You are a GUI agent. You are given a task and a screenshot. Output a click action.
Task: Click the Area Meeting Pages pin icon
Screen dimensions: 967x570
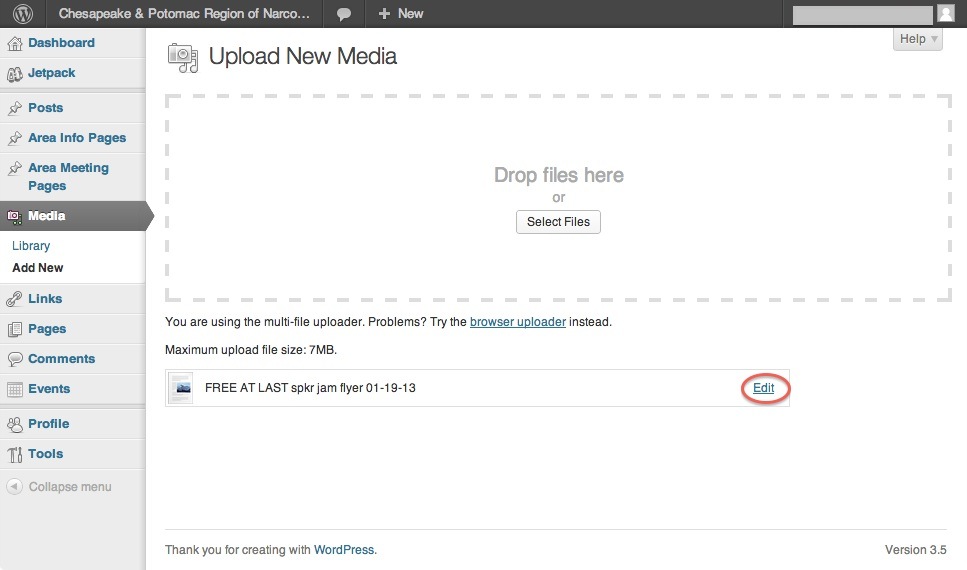point(15,168)
